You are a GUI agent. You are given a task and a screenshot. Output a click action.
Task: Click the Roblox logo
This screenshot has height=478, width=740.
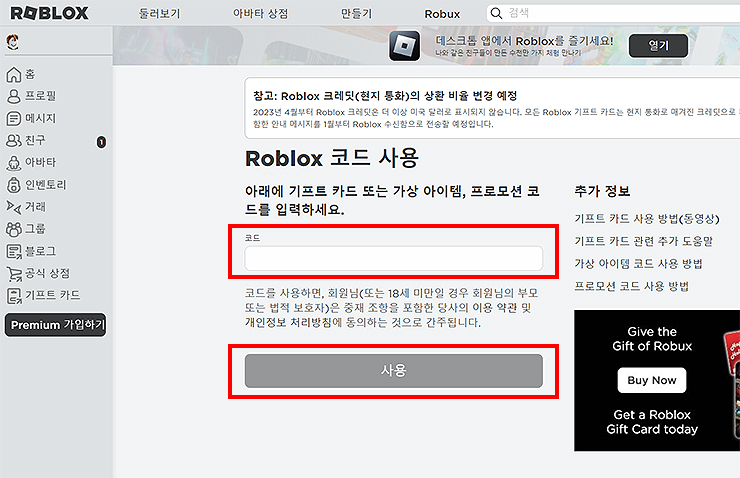[49, 13]
